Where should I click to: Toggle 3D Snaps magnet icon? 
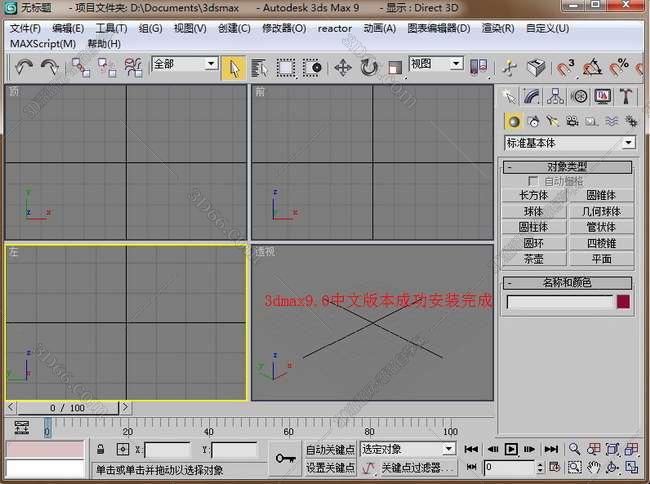coord(565,68)
